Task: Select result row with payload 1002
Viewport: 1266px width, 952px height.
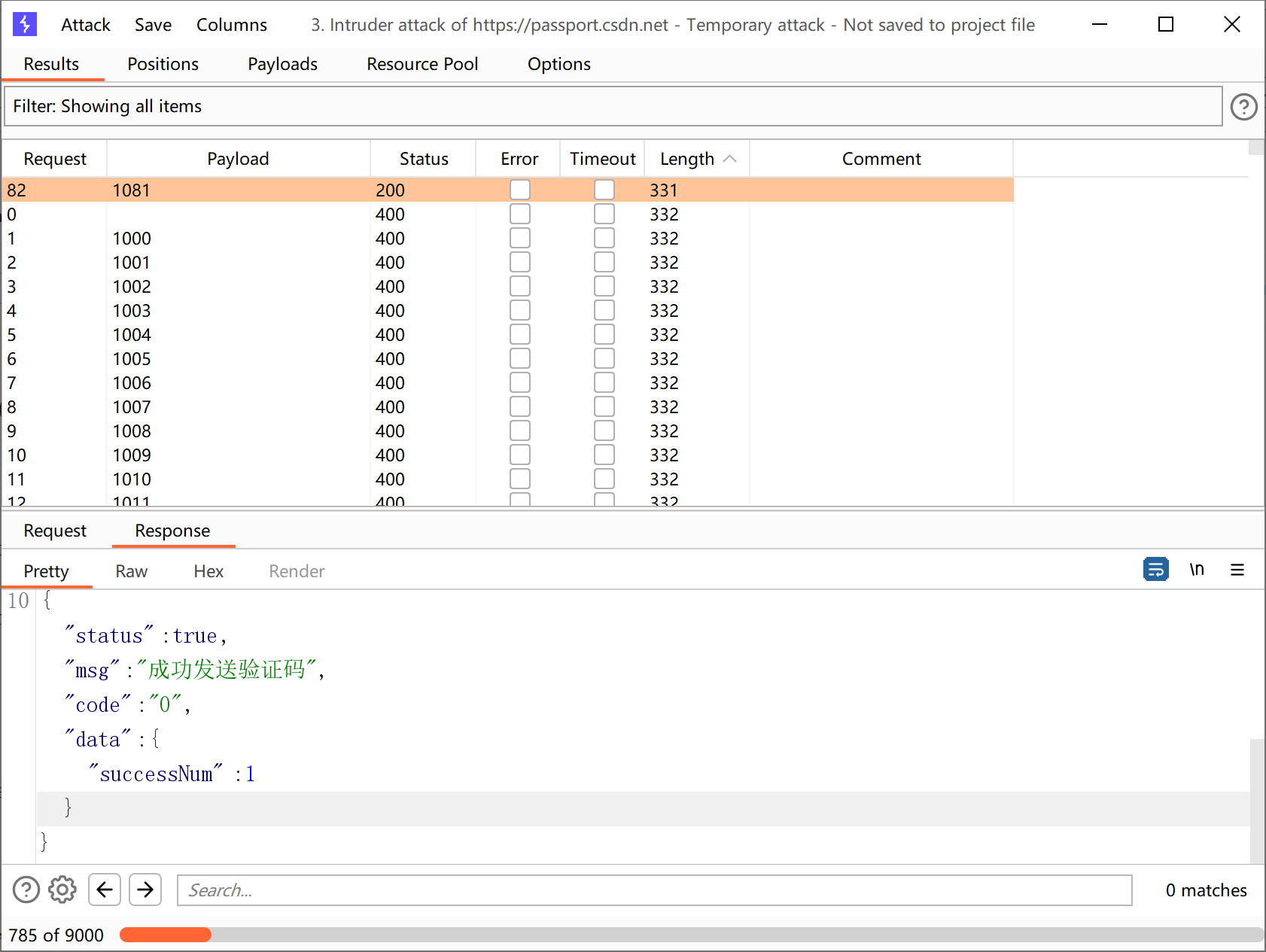Action: coord(508,286)
